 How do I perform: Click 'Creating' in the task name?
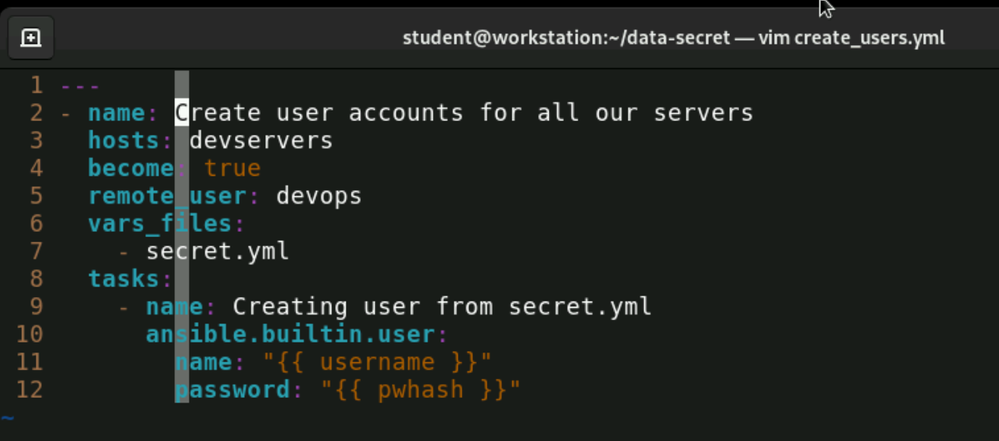coord(290,306)
